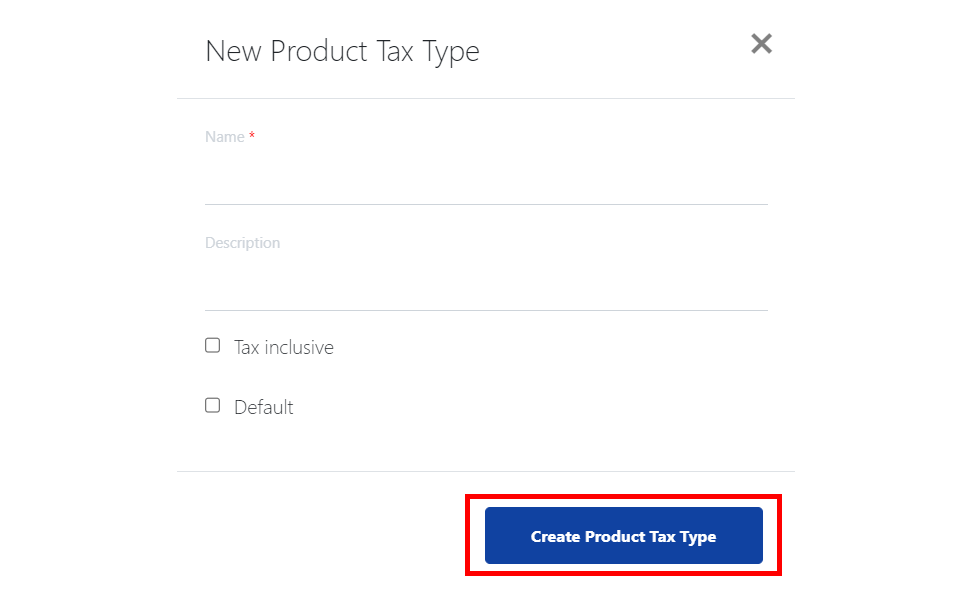Click the "Default" label text
Image resolution: width=971 pixels, height=594 pixels.
(x=263, y=408)
